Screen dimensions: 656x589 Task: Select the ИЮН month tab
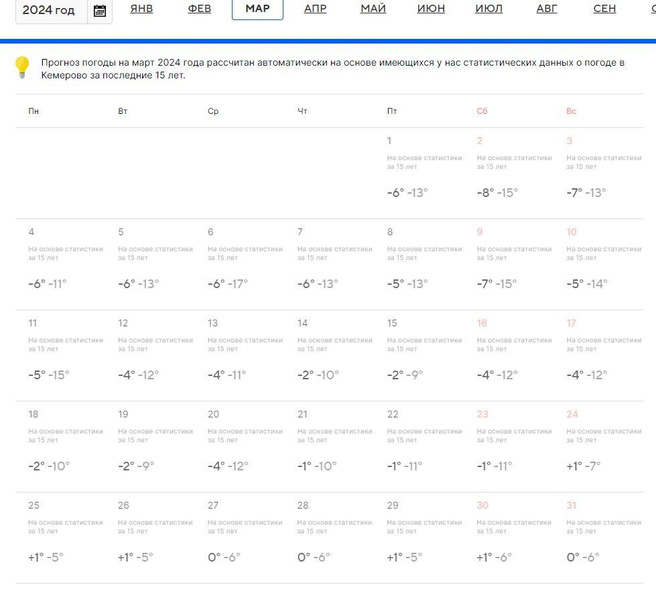431,9
